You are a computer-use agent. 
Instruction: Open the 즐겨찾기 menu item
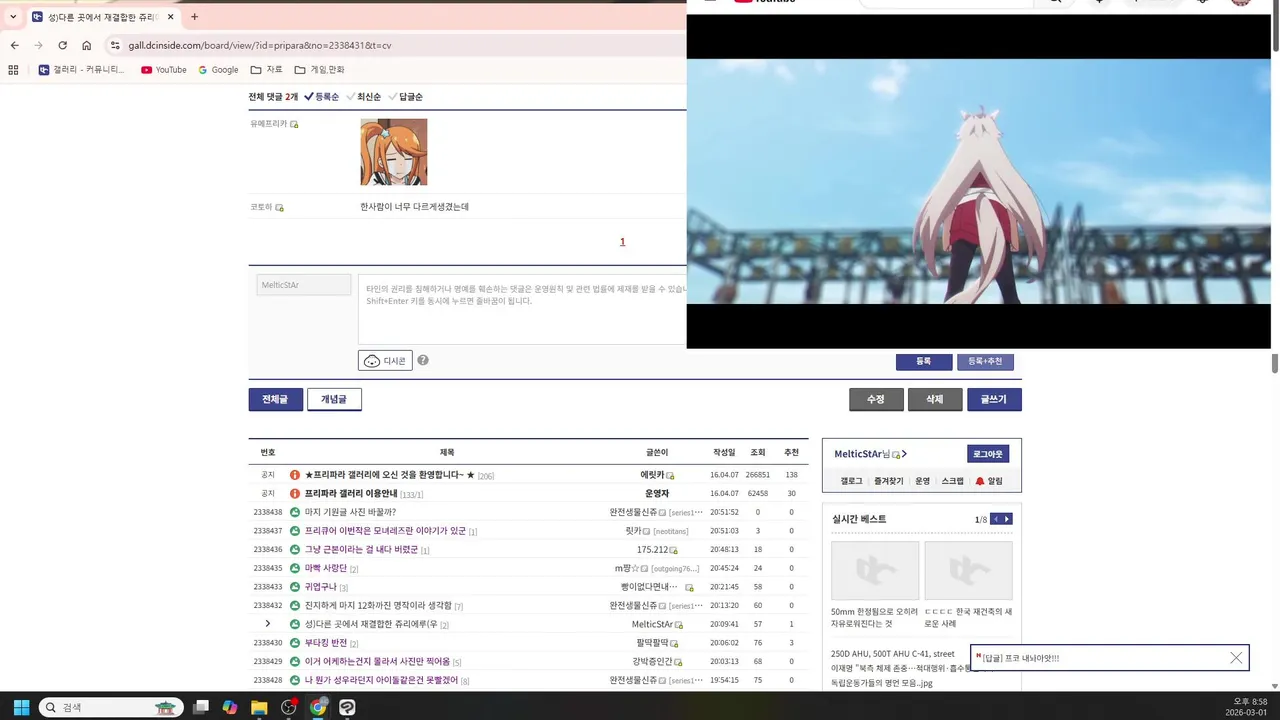click(x=888, y=481)
